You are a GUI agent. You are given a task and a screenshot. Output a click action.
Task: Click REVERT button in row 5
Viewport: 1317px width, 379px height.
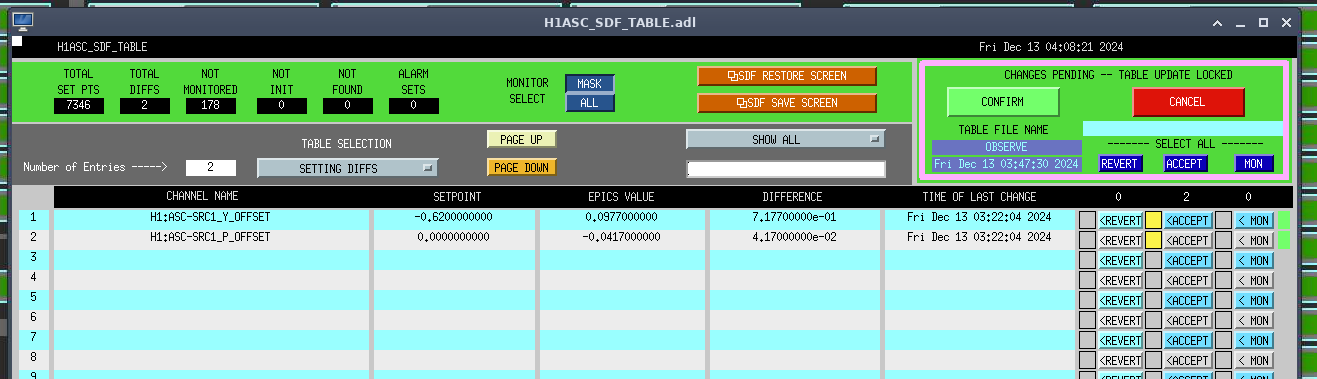pyautogui.click(x=1120, y=300)
